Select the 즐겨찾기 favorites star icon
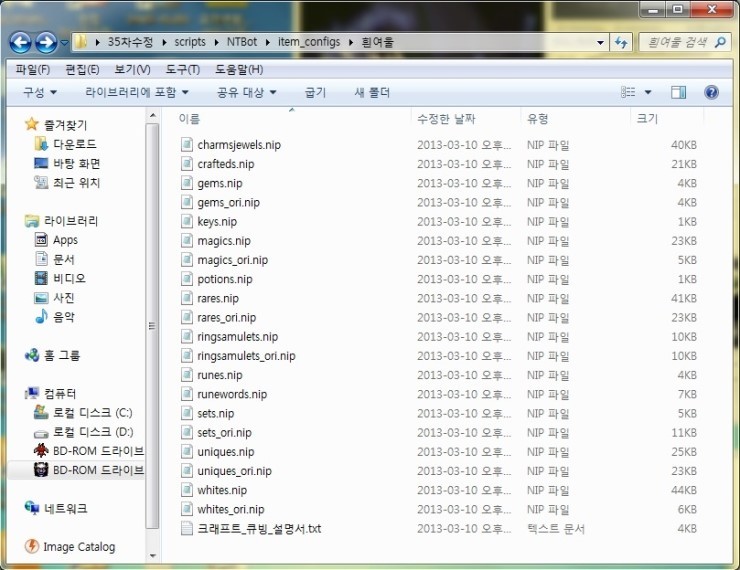Screen dimensions: 740x570 tap(32, 124)
